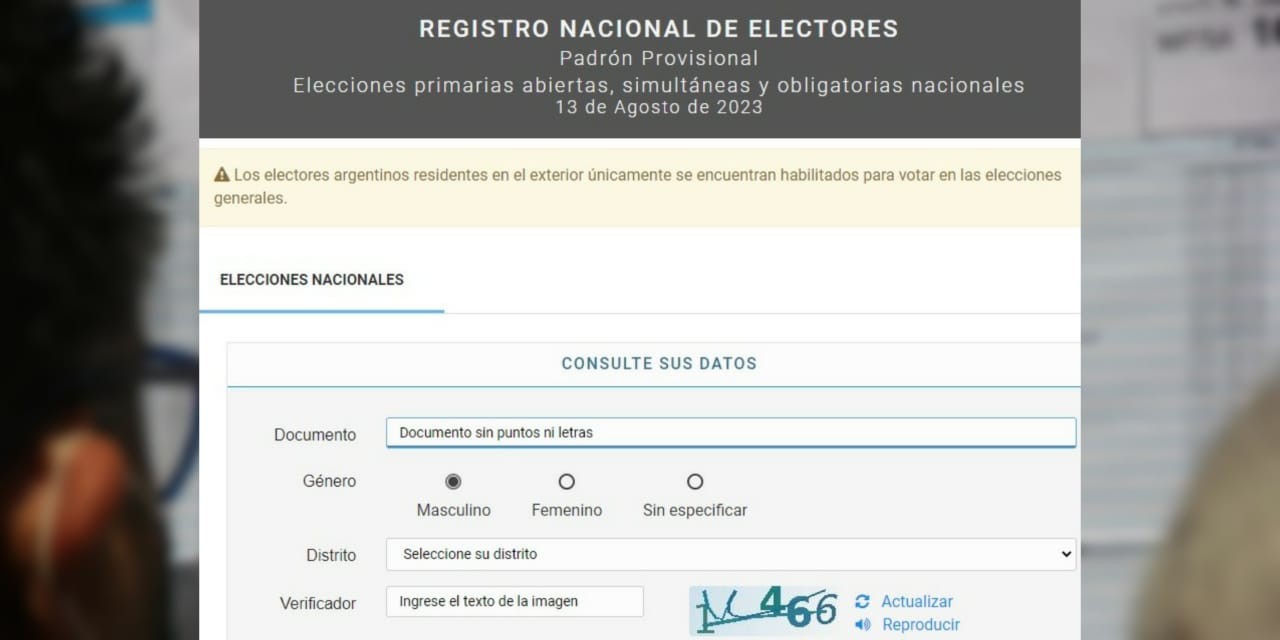Switch to the ELECCIONES NACIONALES tab
Screen dimensions: 1280x640
311,280
